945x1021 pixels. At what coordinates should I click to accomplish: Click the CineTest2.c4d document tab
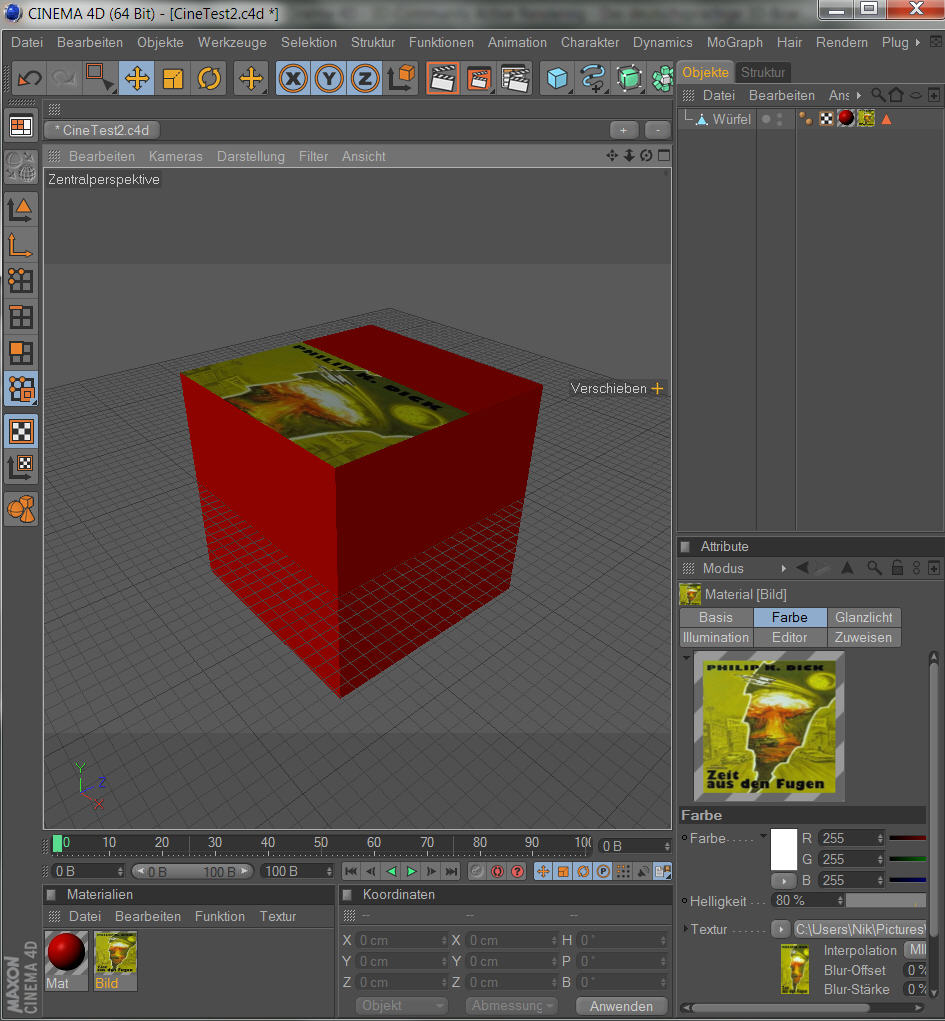[x=102, y=130]
